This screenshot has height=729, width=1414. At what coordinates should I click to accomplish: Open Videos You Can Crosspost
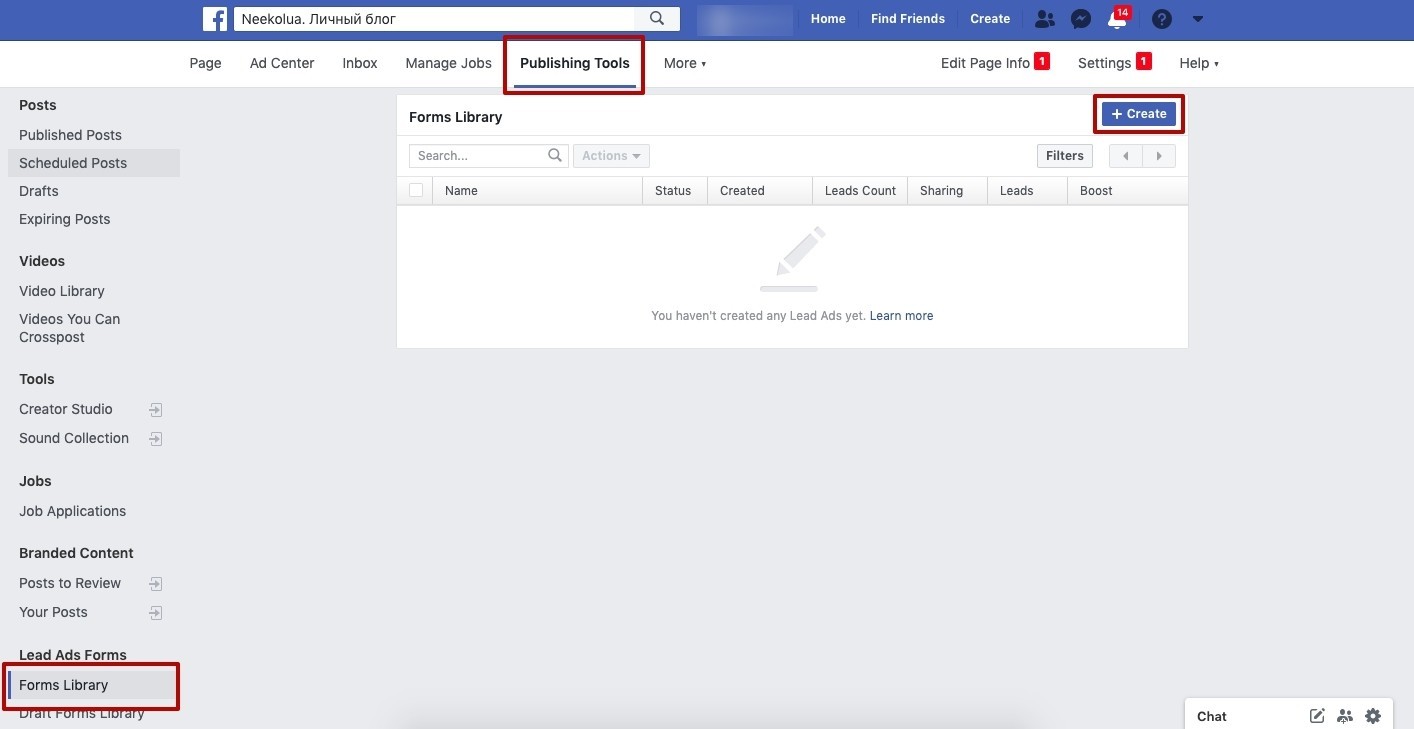(70, 328)
